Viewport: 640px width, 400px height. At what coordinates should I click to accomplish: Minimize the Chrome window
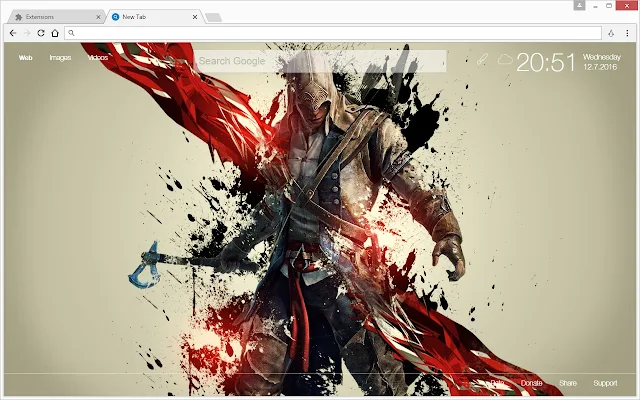[x=596, y=6]
